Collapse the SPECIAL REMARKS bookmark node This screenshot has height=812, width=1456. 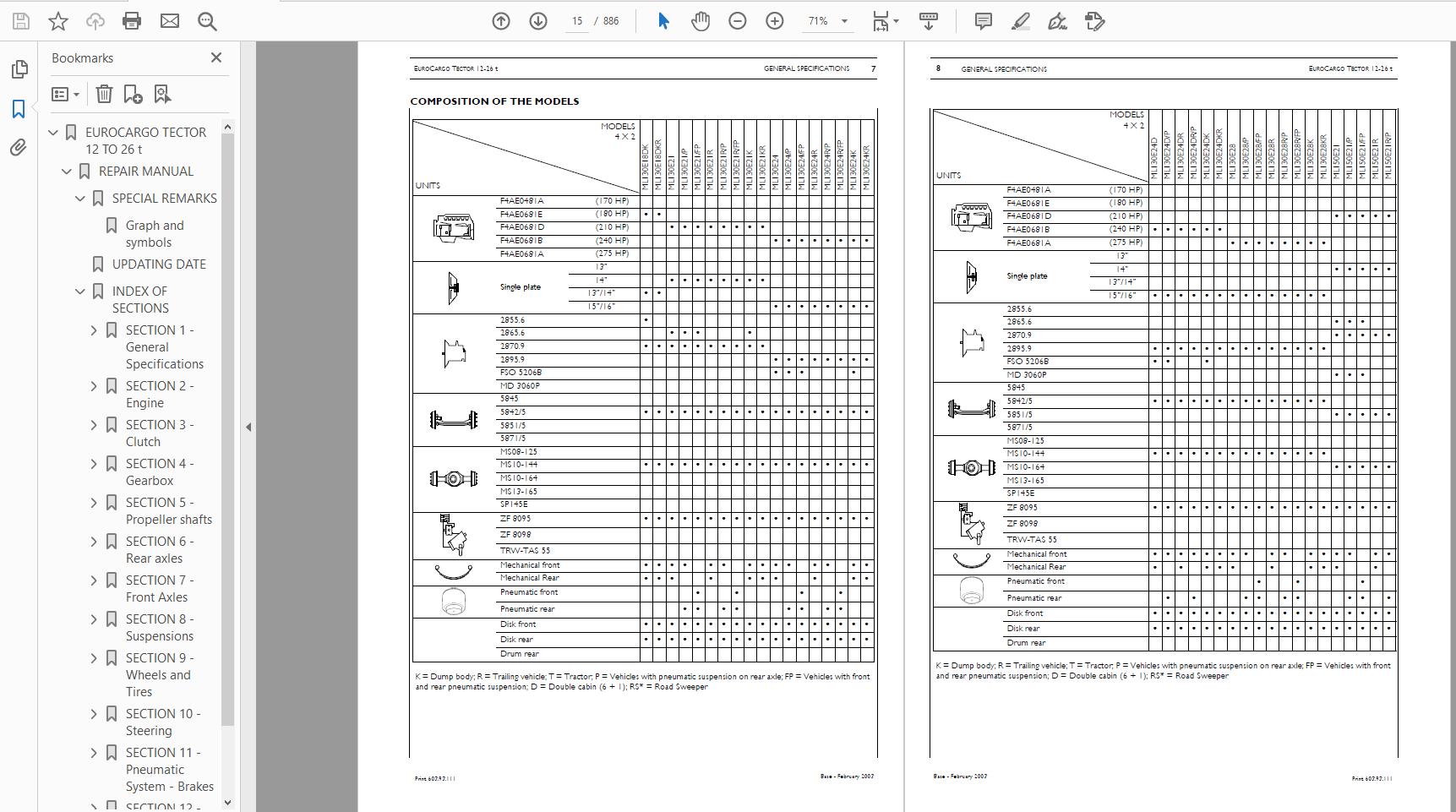click(81, 199)
